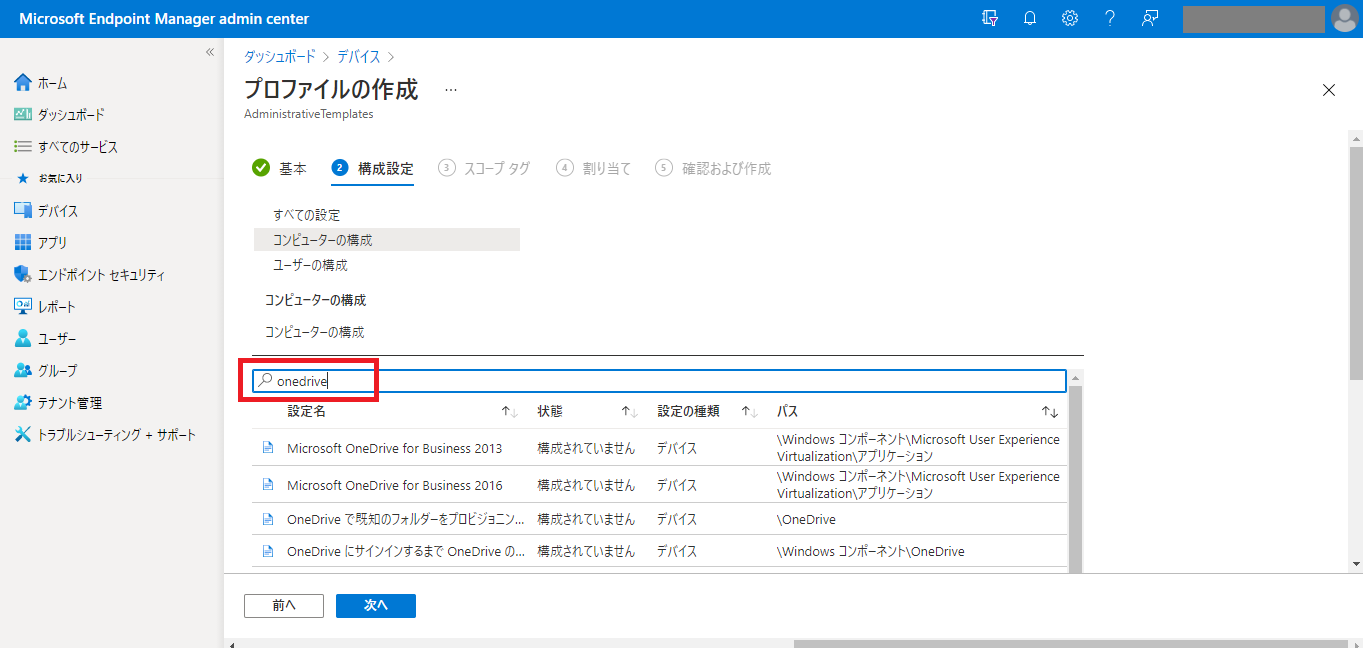Open OneDrive にサインインするまで setting

pos(406,551)
